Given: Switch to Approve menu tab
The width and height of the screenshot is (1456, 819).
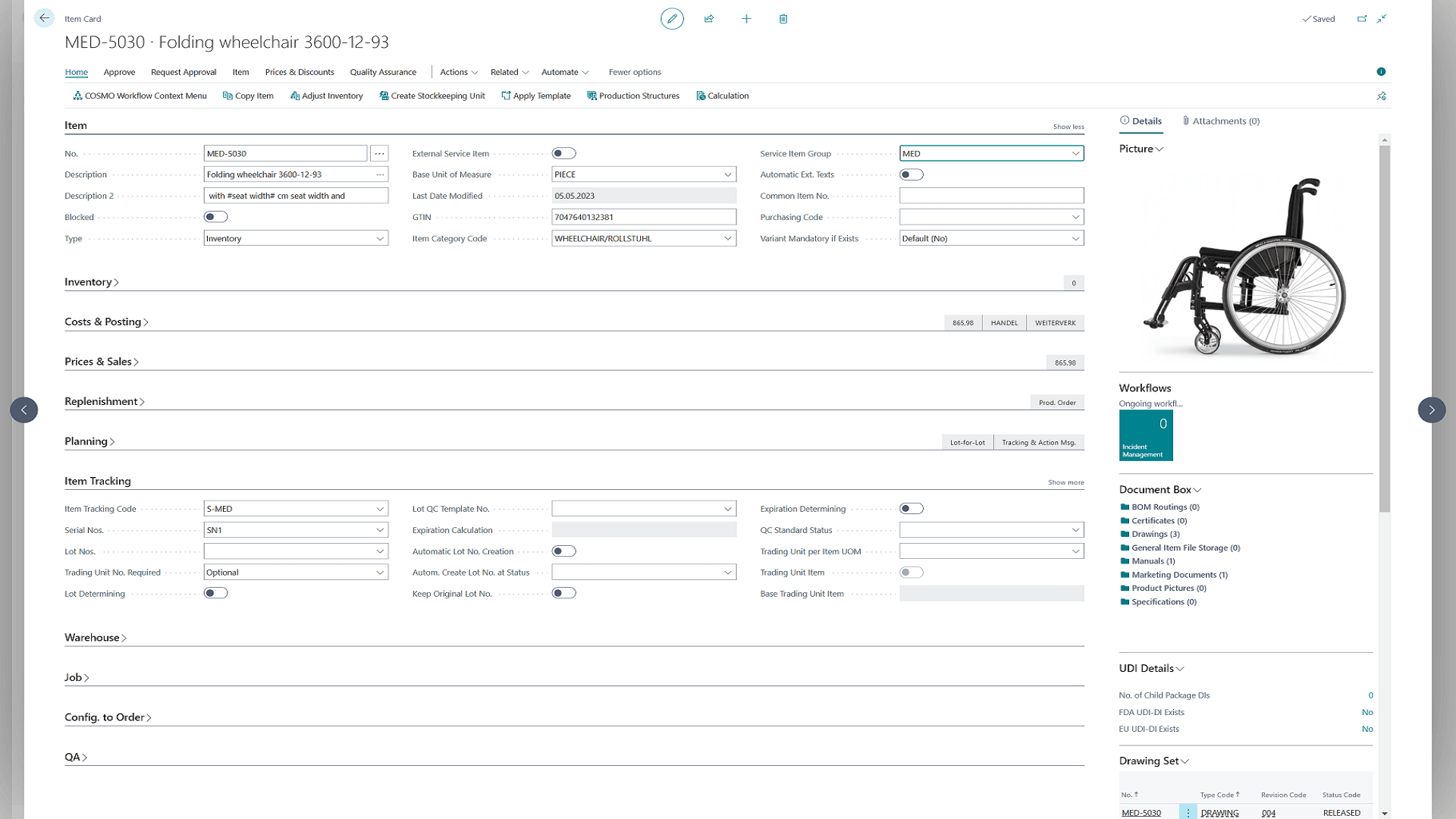Looking at the screenshot, I should [119, 72].
